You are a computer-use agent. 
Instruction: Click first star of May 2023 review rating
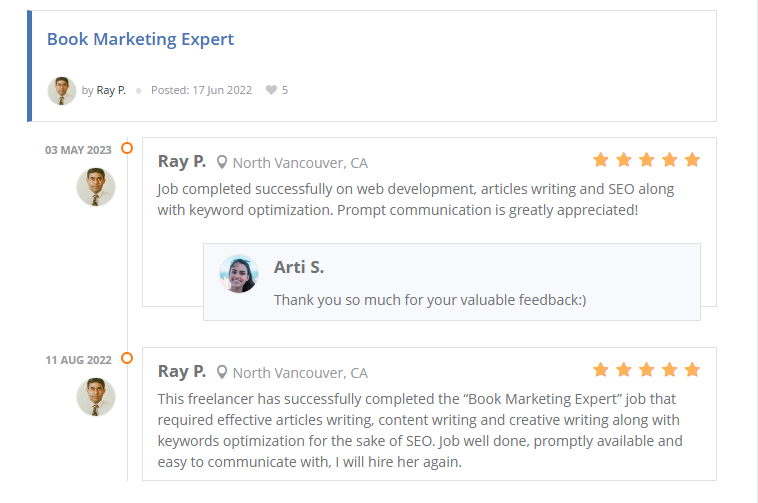(x=601, y=160)
